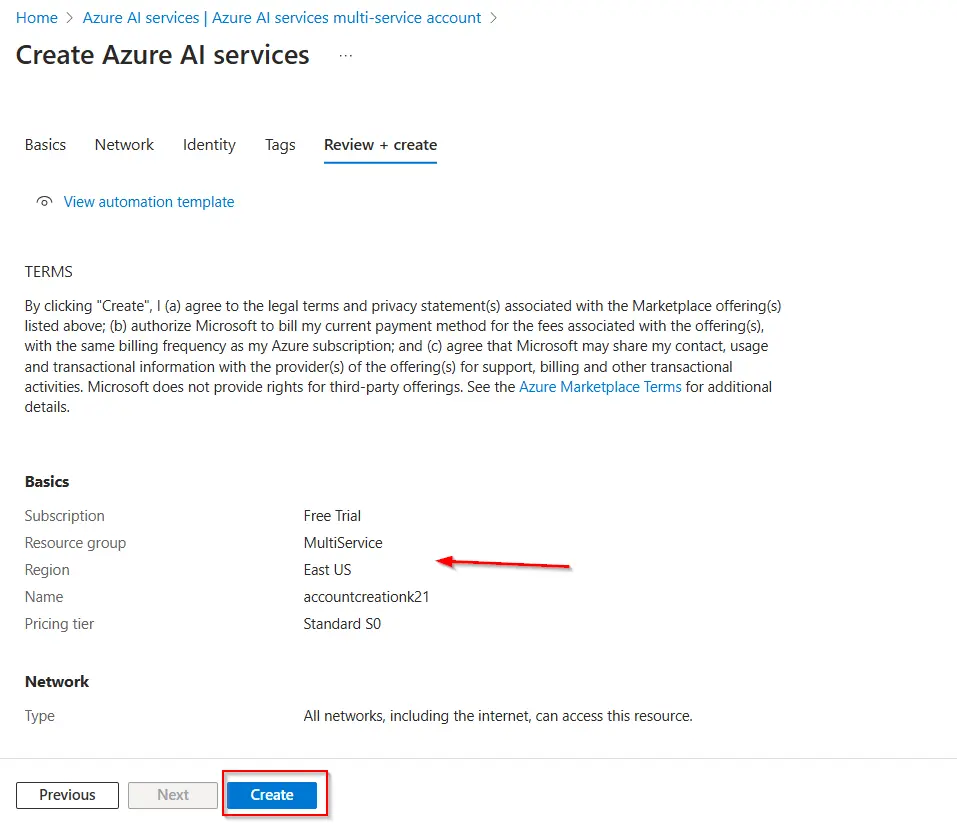Open the ellipsis more options menu
Screen dimensions: 957x827
click(x=346, y=56)
